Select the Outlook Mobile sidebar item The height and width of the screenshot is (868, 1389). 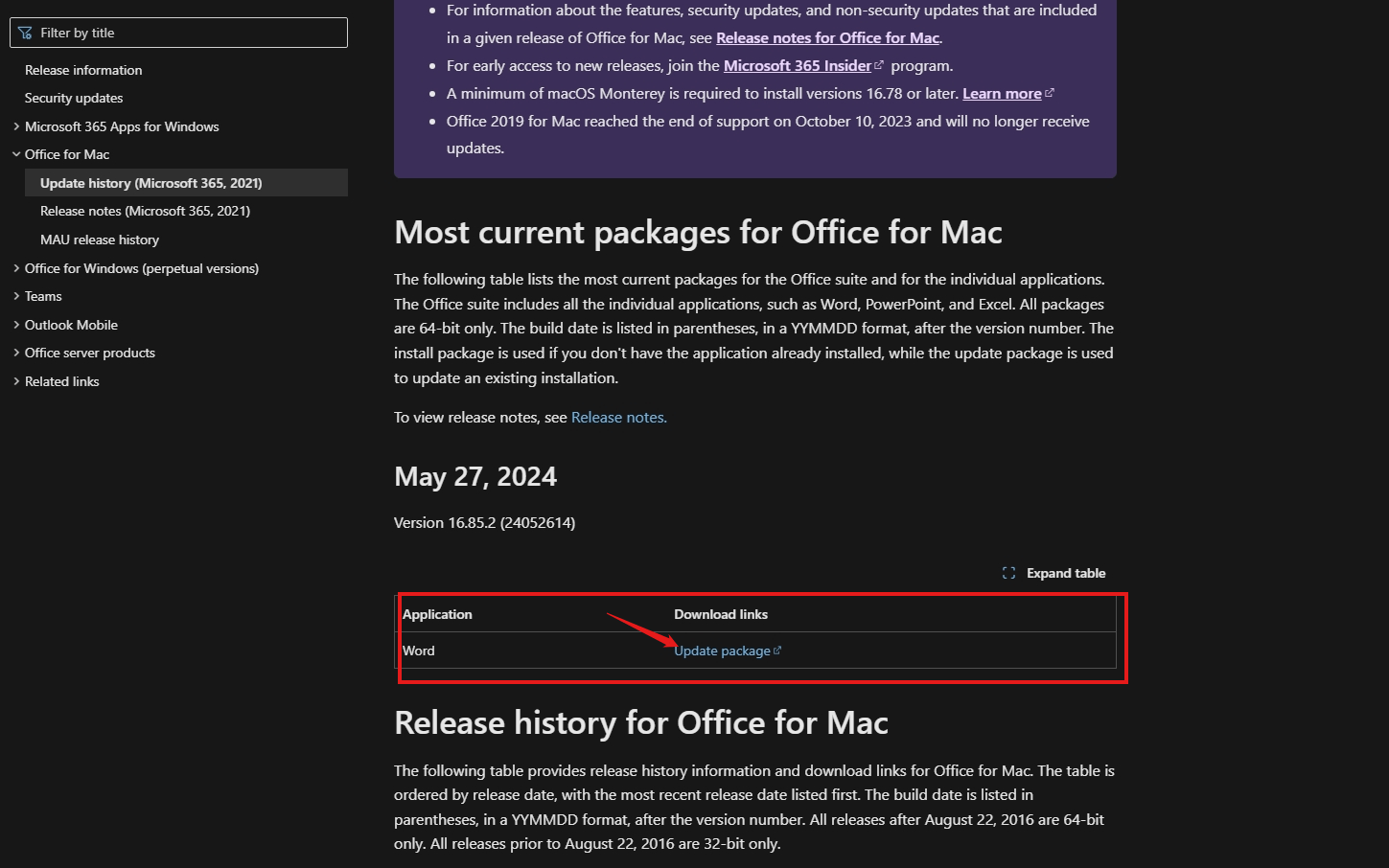71,325
